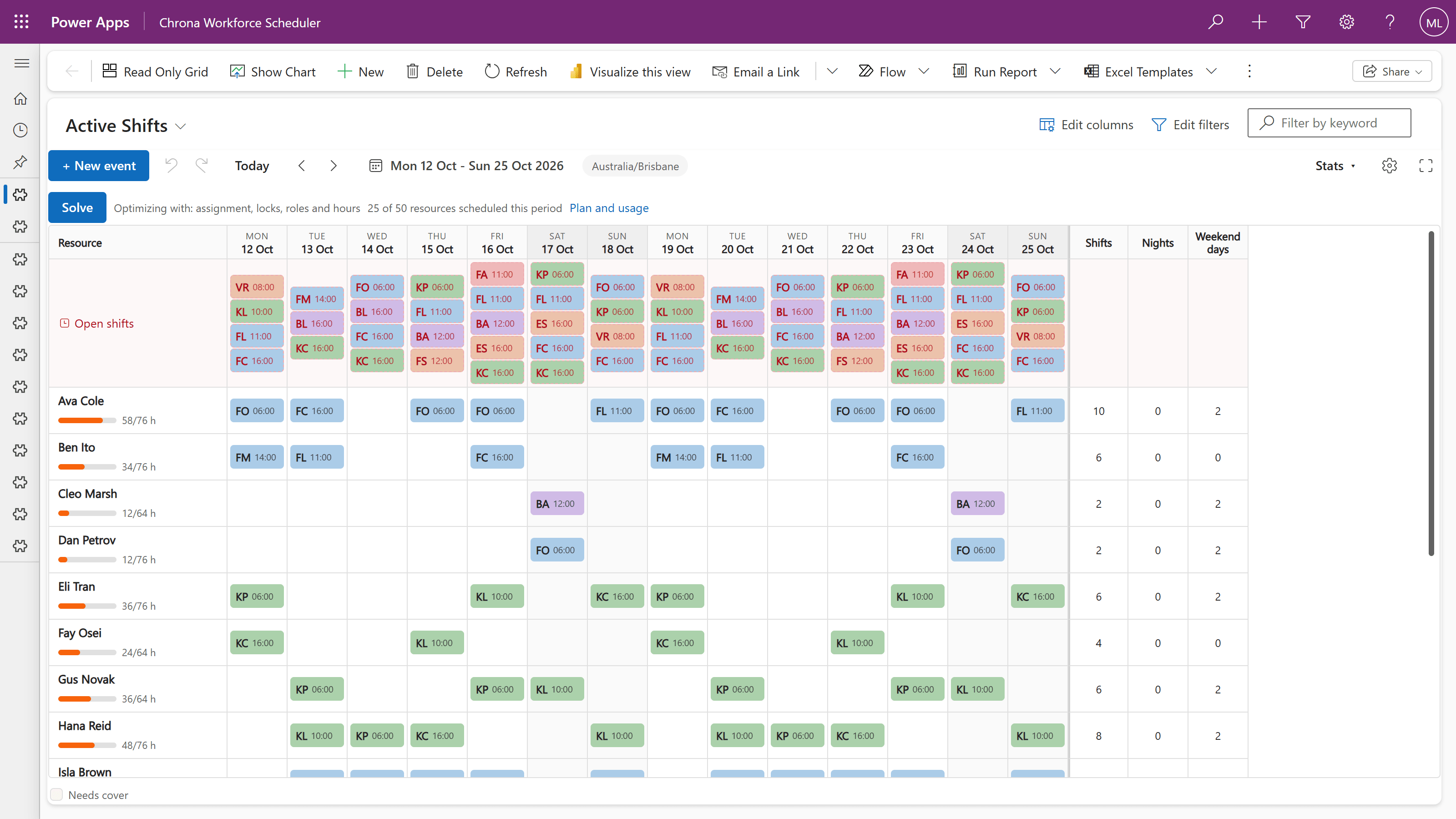Open the advanced find funnel icon in header
This screenshot has width=1456, height=819.
pyautogui.click(x=1302, y=22)
